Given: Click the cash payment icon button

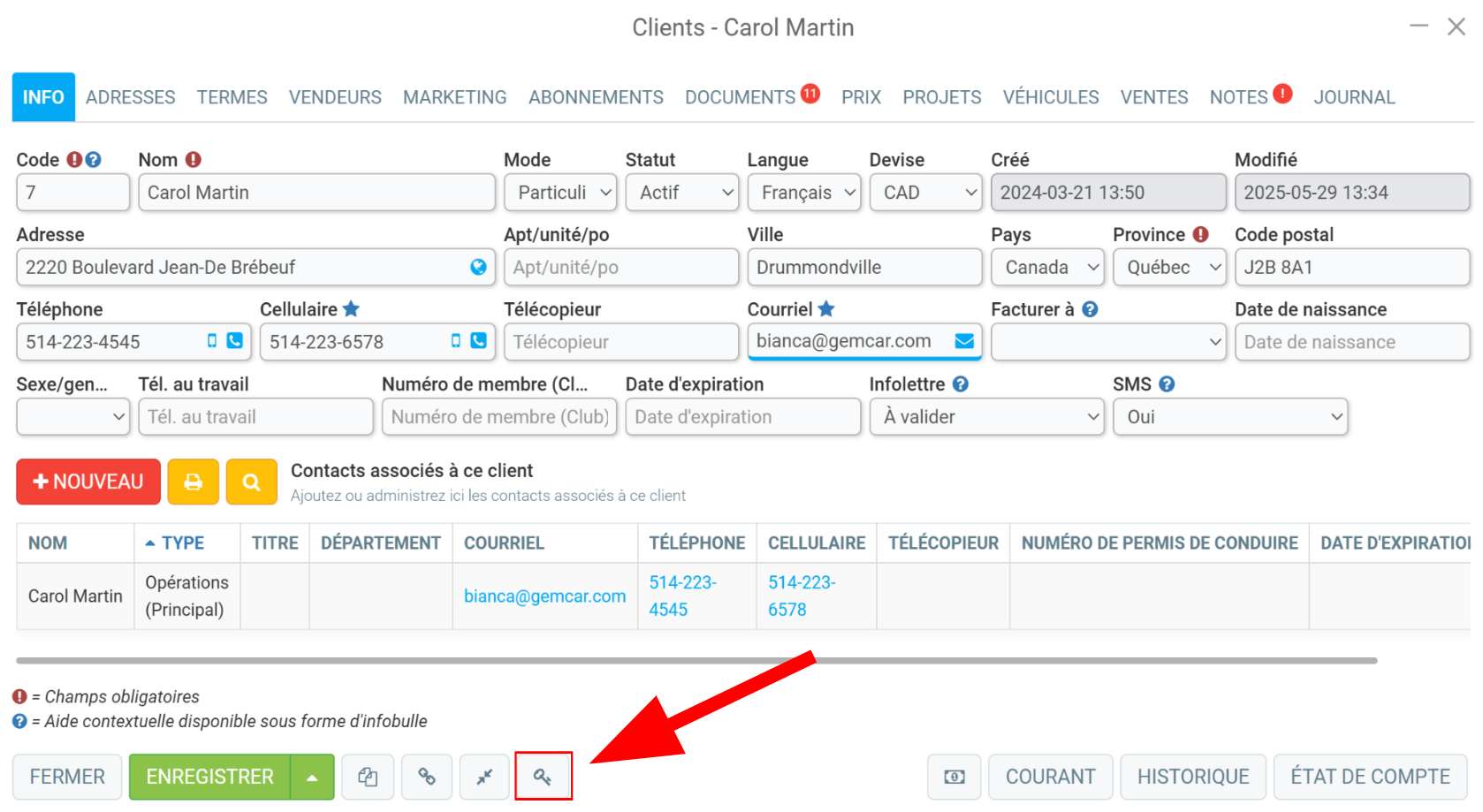Looking at the screenshot, I should click(x=954, y=777).
